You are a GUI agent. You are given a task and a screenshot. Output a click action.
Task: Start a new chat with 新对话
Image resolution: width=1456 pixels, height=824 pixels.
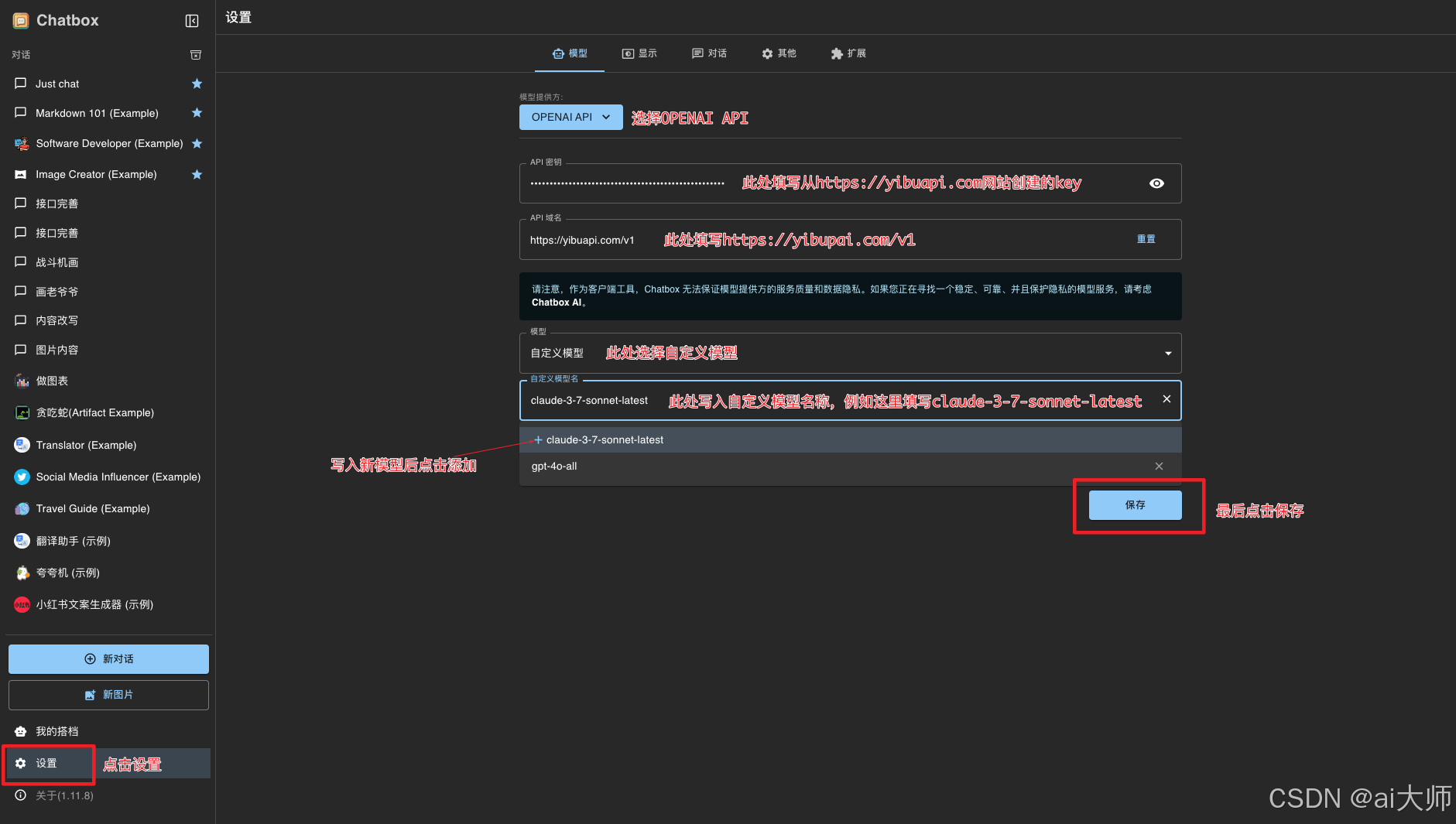pos(108,659)
